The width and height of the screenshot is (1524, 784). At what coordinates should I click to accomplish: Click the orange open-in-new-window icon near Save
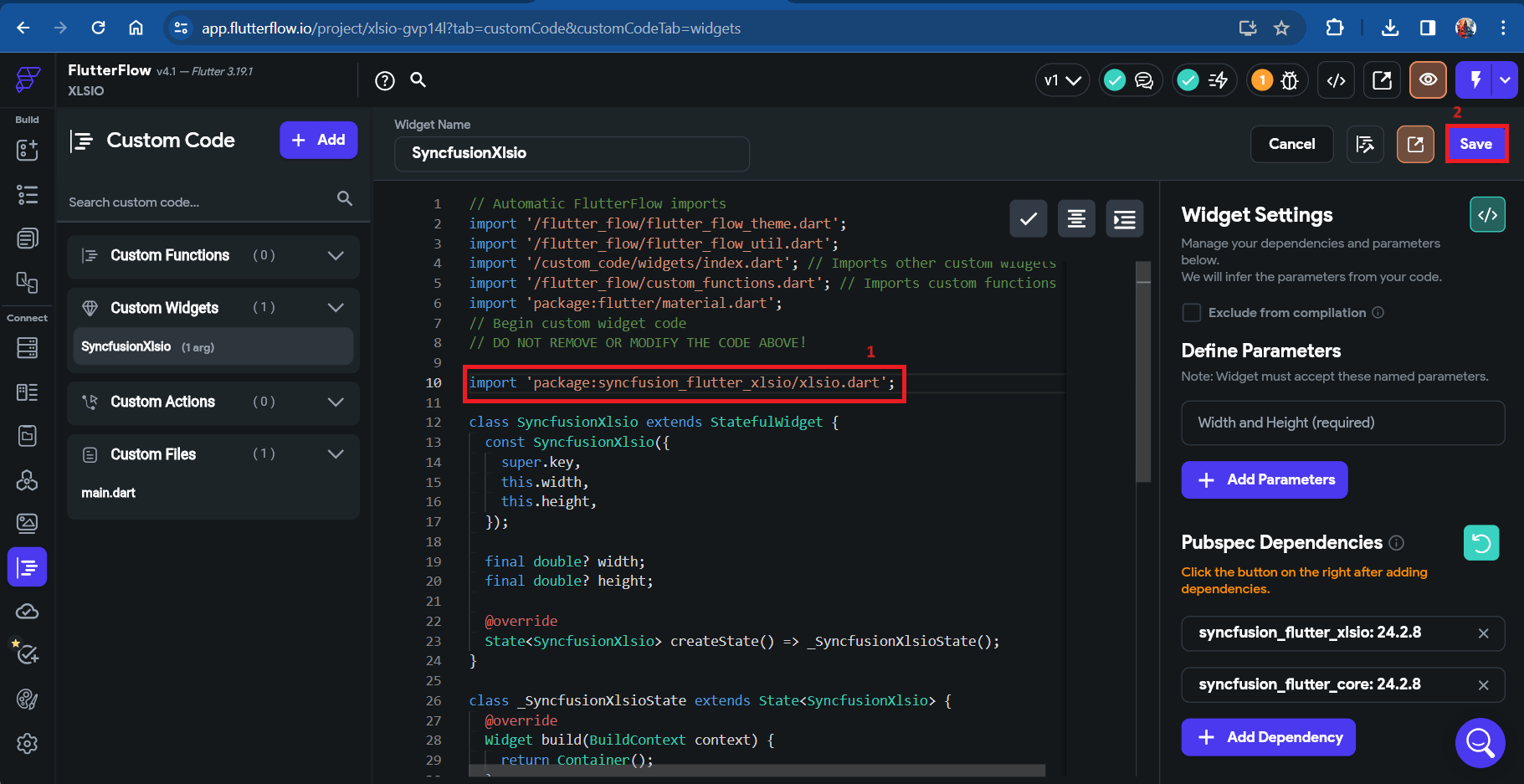coord(1415,144)
